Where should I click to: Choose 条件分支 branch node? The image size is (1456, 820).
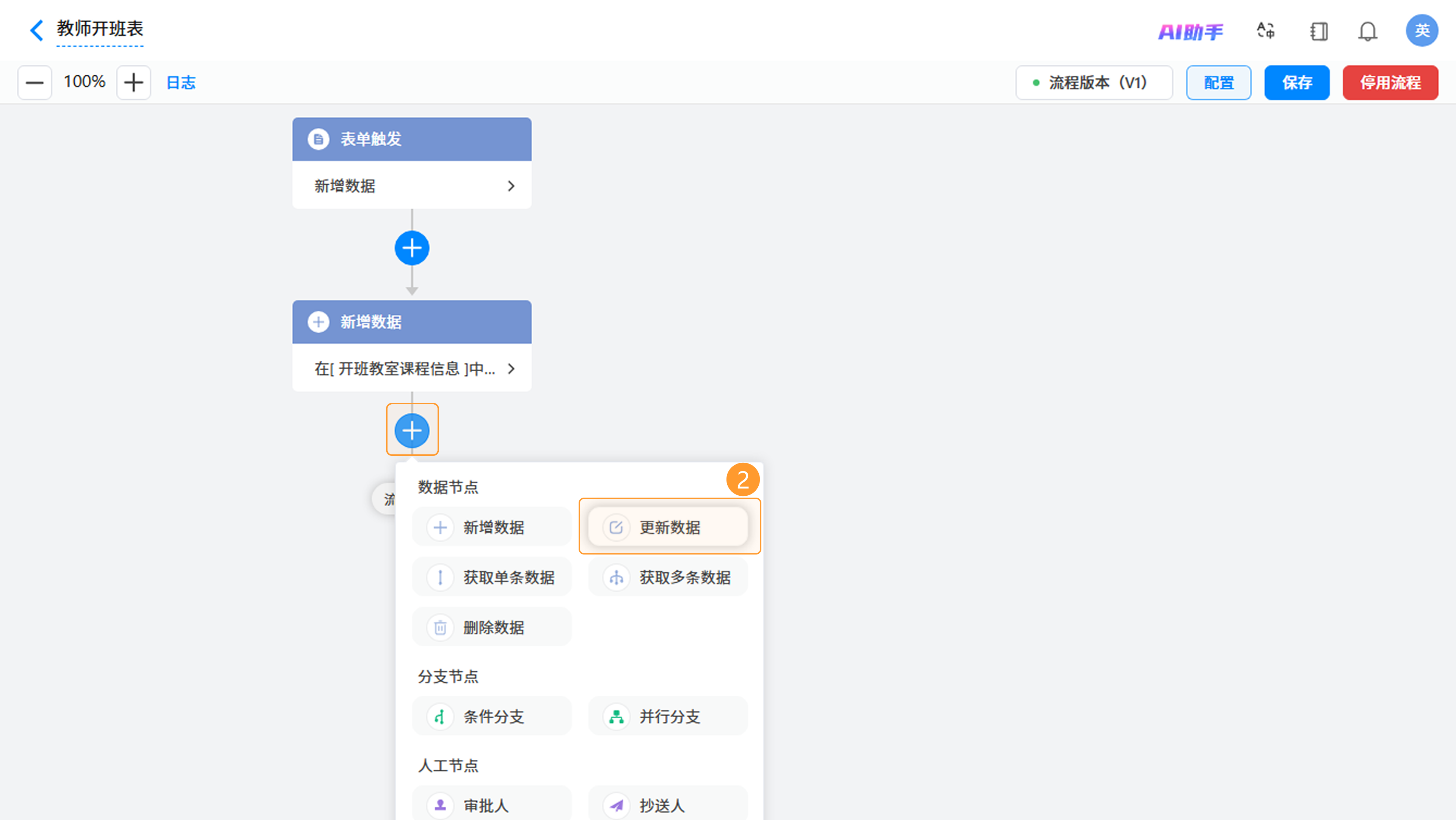[x=492, y=716]
